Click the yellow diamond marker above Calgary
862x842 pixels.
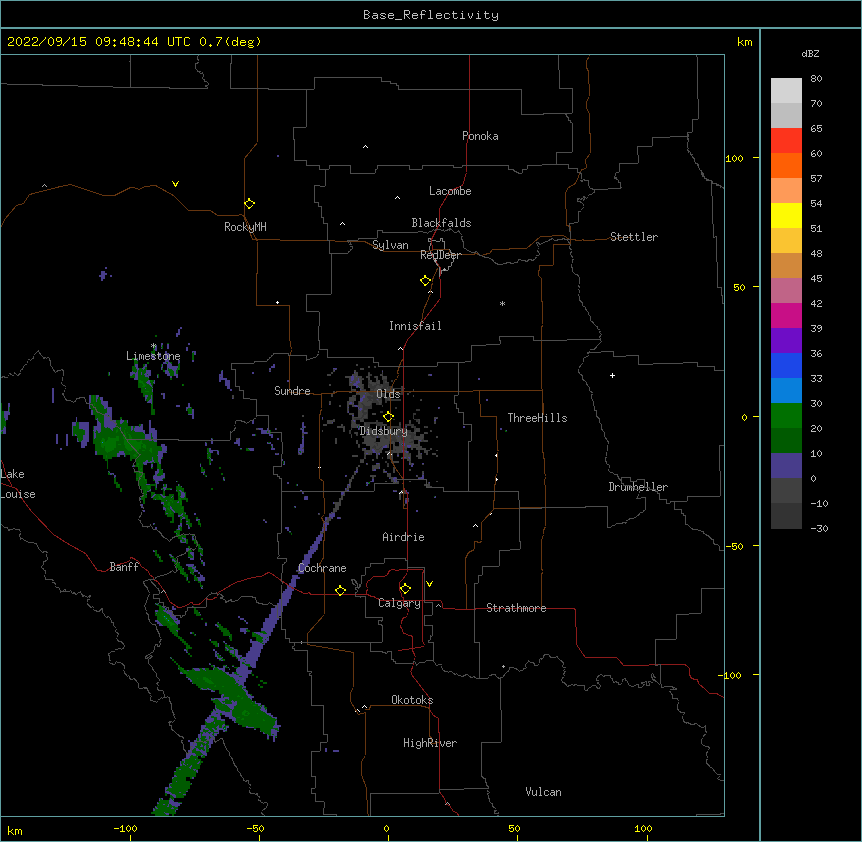[405, 589]
